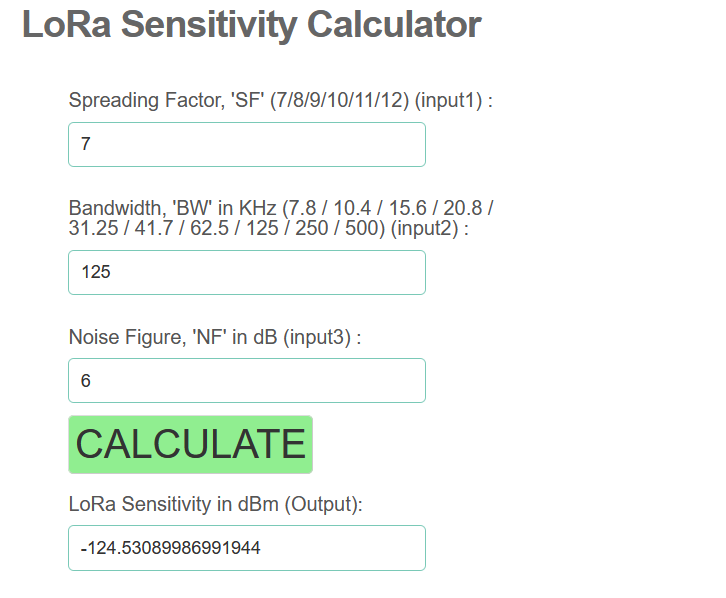
Task: Click the (input1) text after Spreading Factor
Action: point(448,100)
